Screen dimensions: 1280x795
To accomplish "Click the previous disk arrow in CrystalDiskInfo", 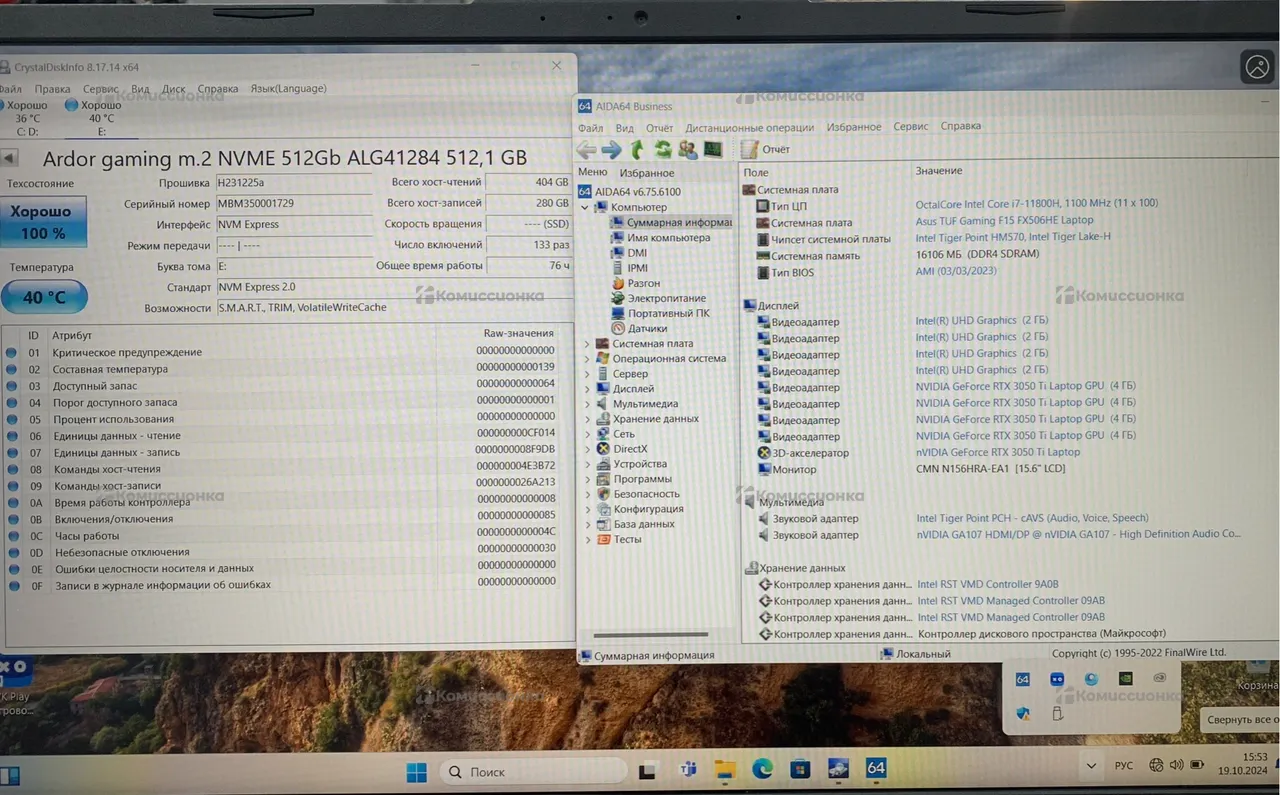I will coord(9,158).
